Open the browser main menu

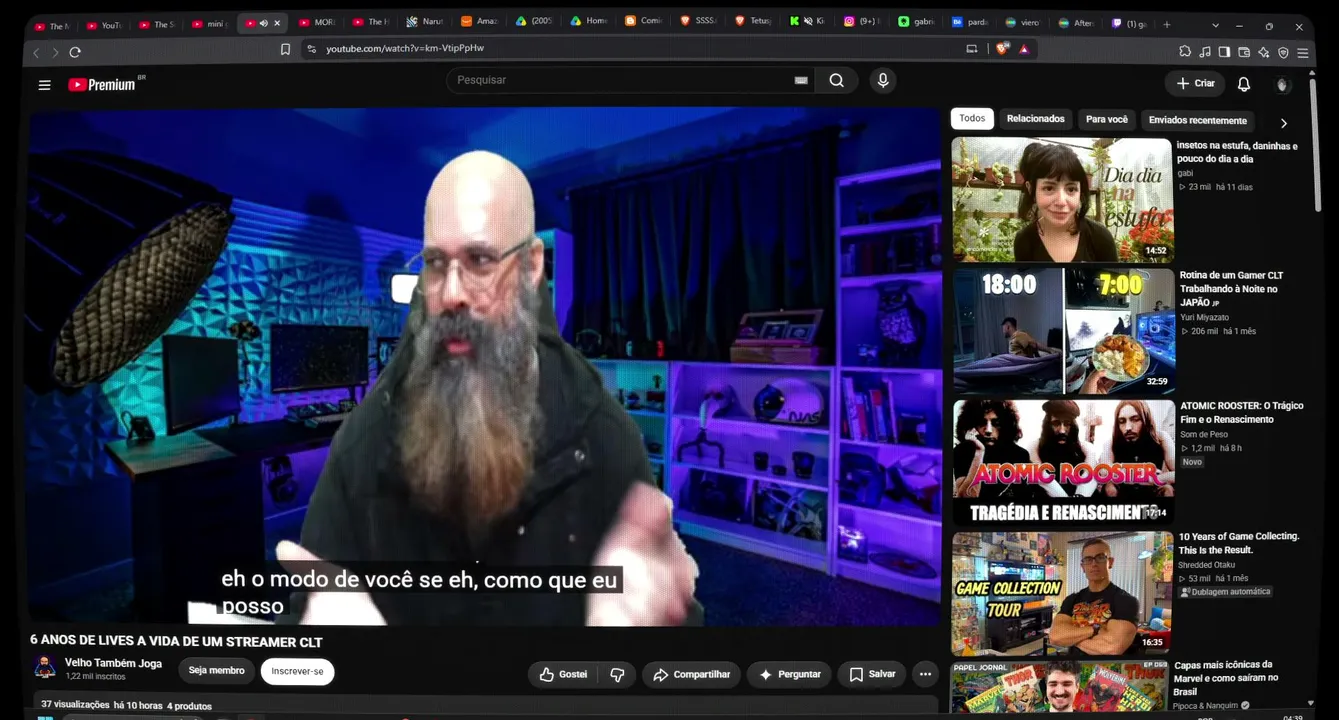1303,52
